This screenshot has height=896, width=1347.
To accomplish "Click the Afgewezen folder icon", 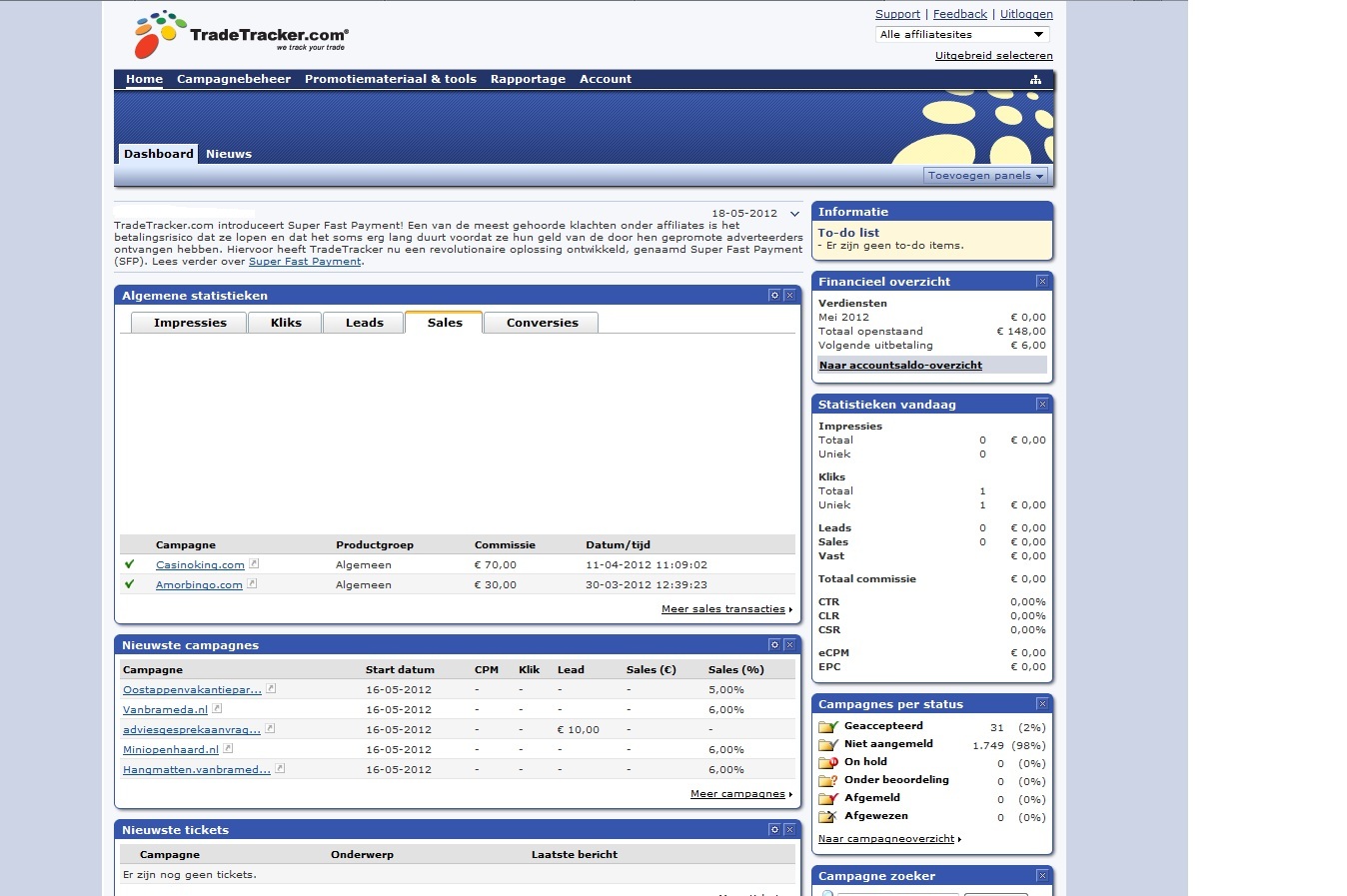I will coord(827,817).
